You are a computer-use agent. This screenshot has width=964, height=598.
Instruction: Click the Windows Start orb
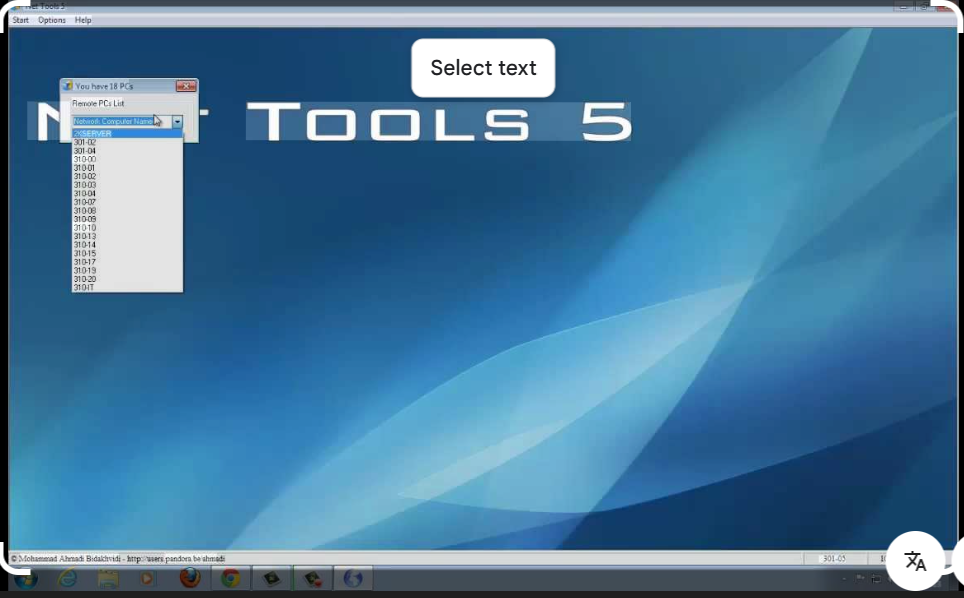24,578
